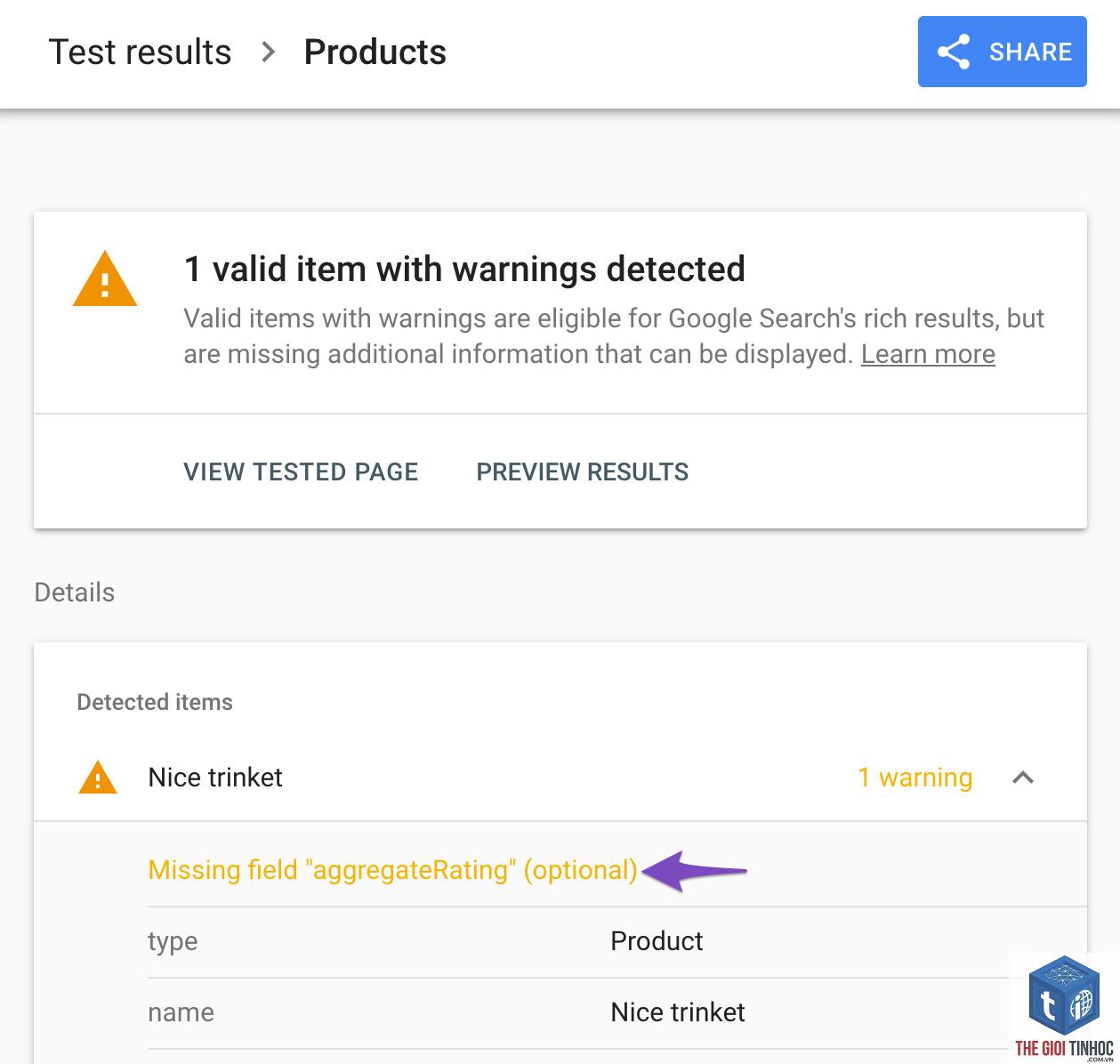Collapse the Nice trinket item with the chevron
This screenshot has height=1064, width=1120.
1023,778
